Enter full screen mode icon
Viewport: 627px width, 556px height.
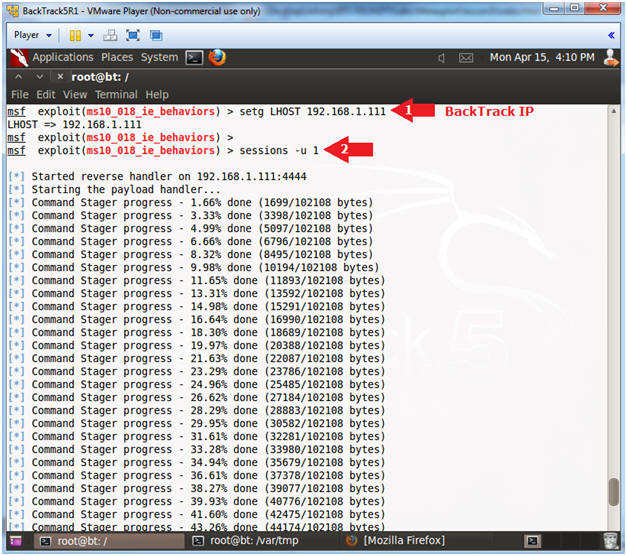click(x=133, y=36)
